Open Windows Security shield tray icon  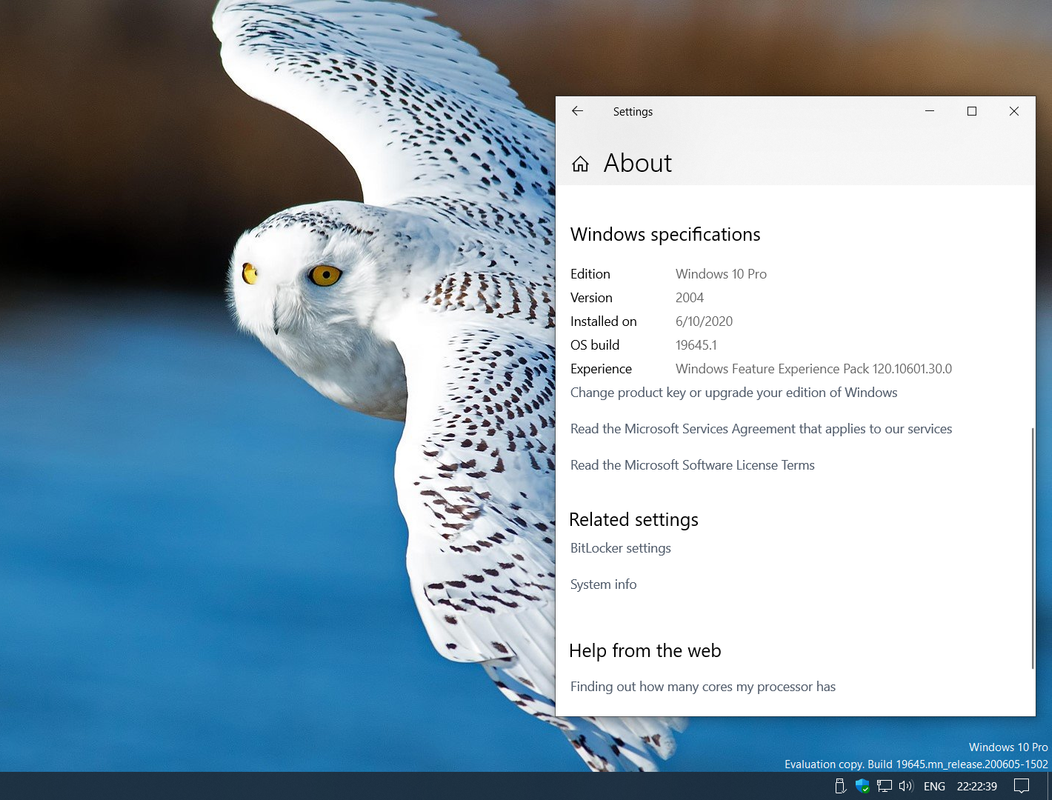(x=862, y=786)
